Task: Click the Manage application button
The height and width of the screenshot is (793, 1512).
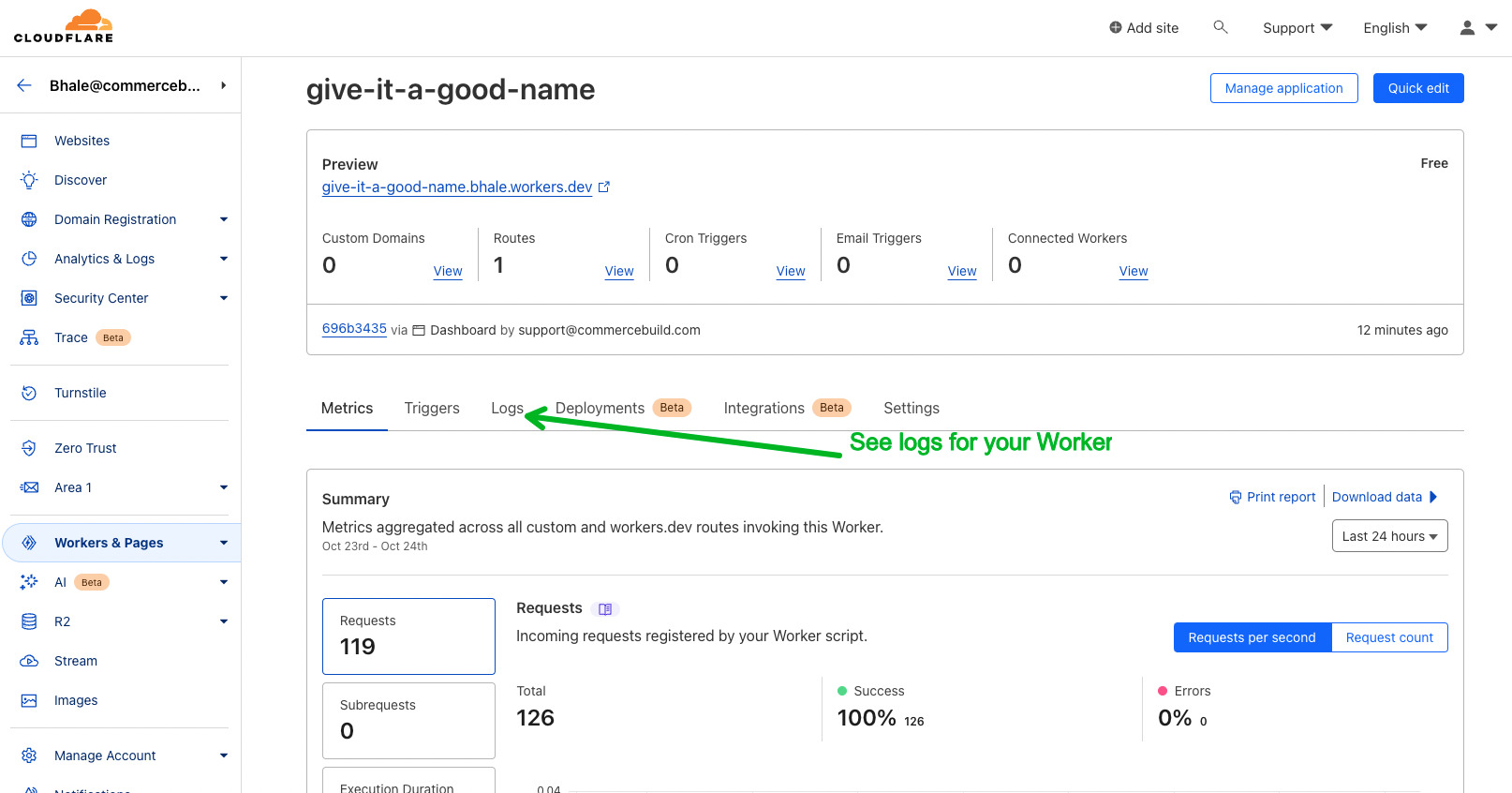Action: (x=1283, y=88)
